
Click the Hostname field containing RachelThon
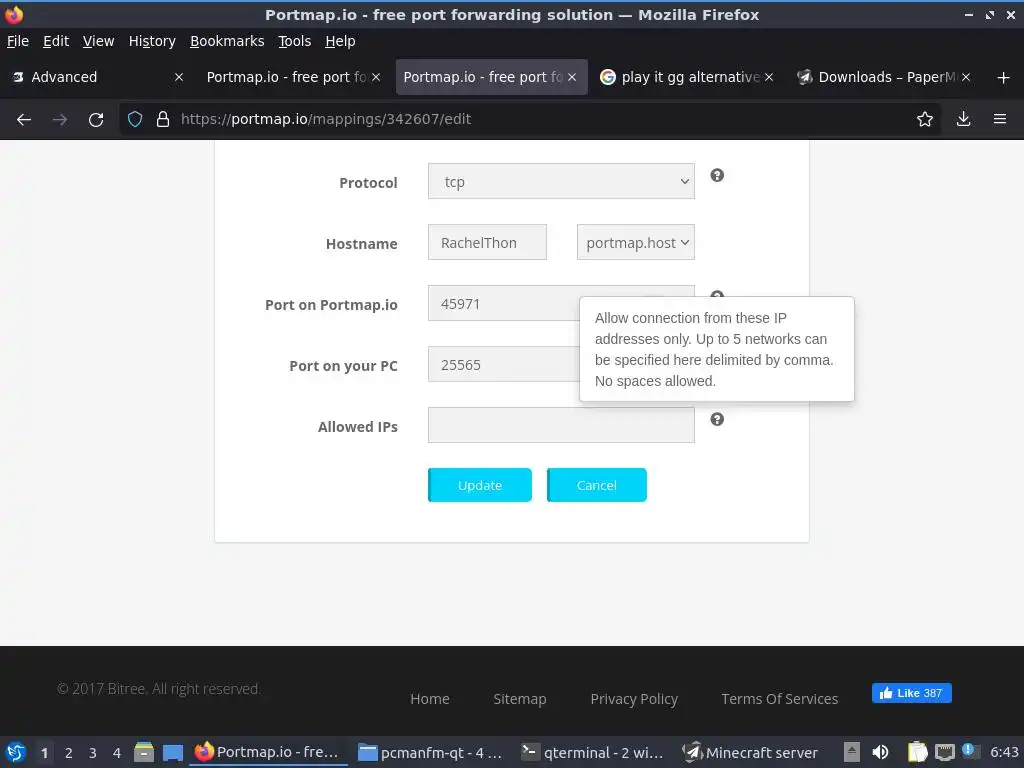(x=487, y=242)
